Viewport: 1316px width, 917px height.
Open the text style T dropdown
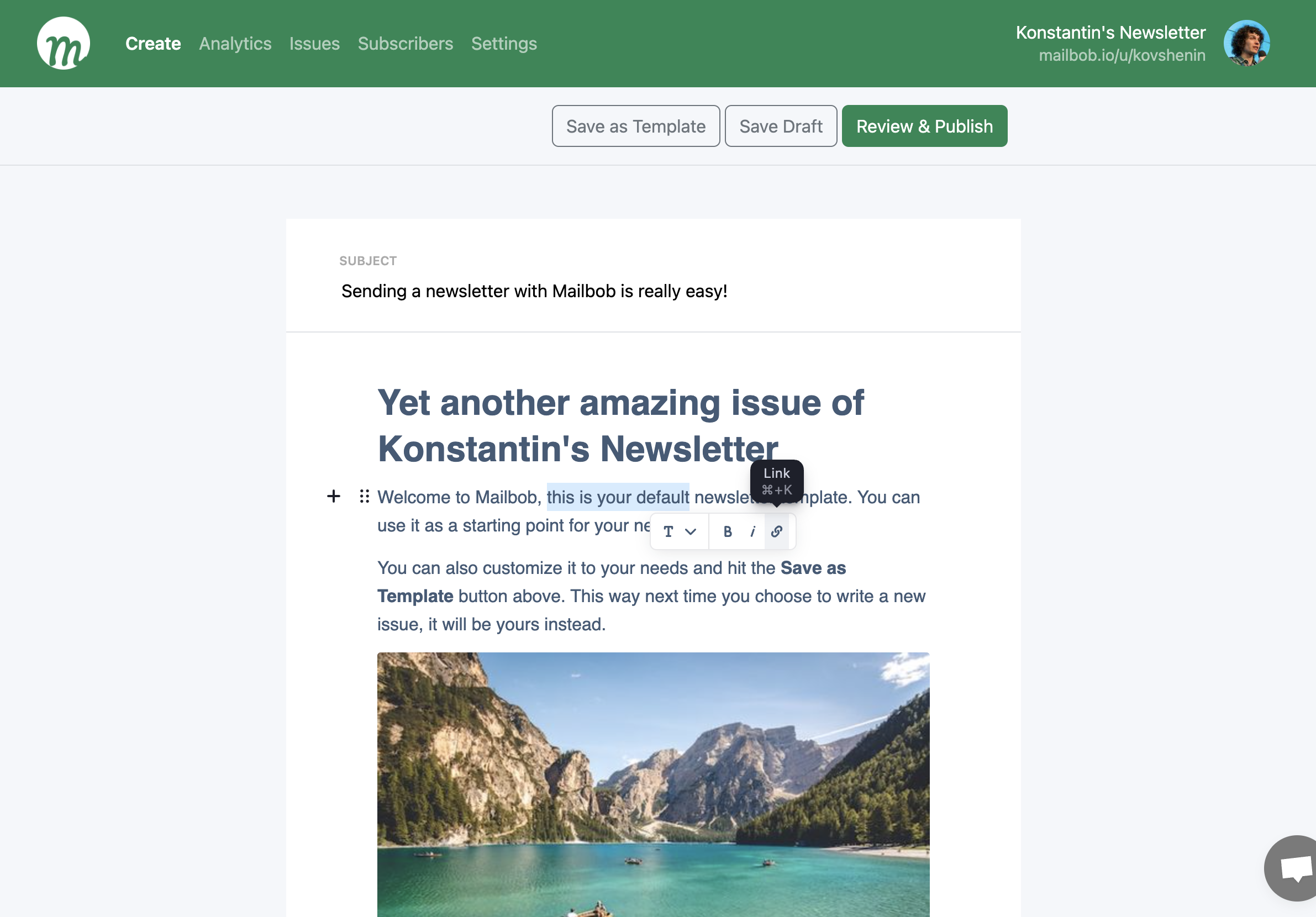click(x=679, y=532)
